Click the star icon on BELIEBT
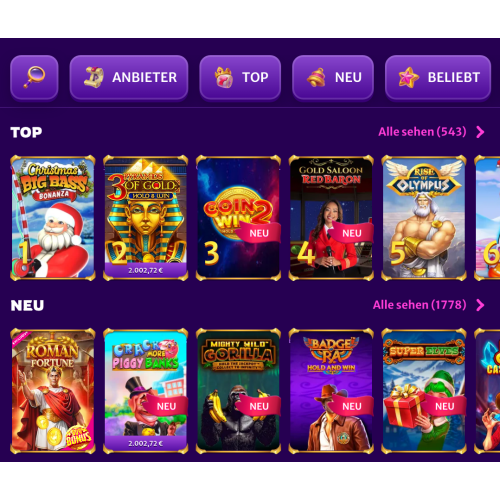This screenshot has height=500, width=500. [x=409, y=77]
